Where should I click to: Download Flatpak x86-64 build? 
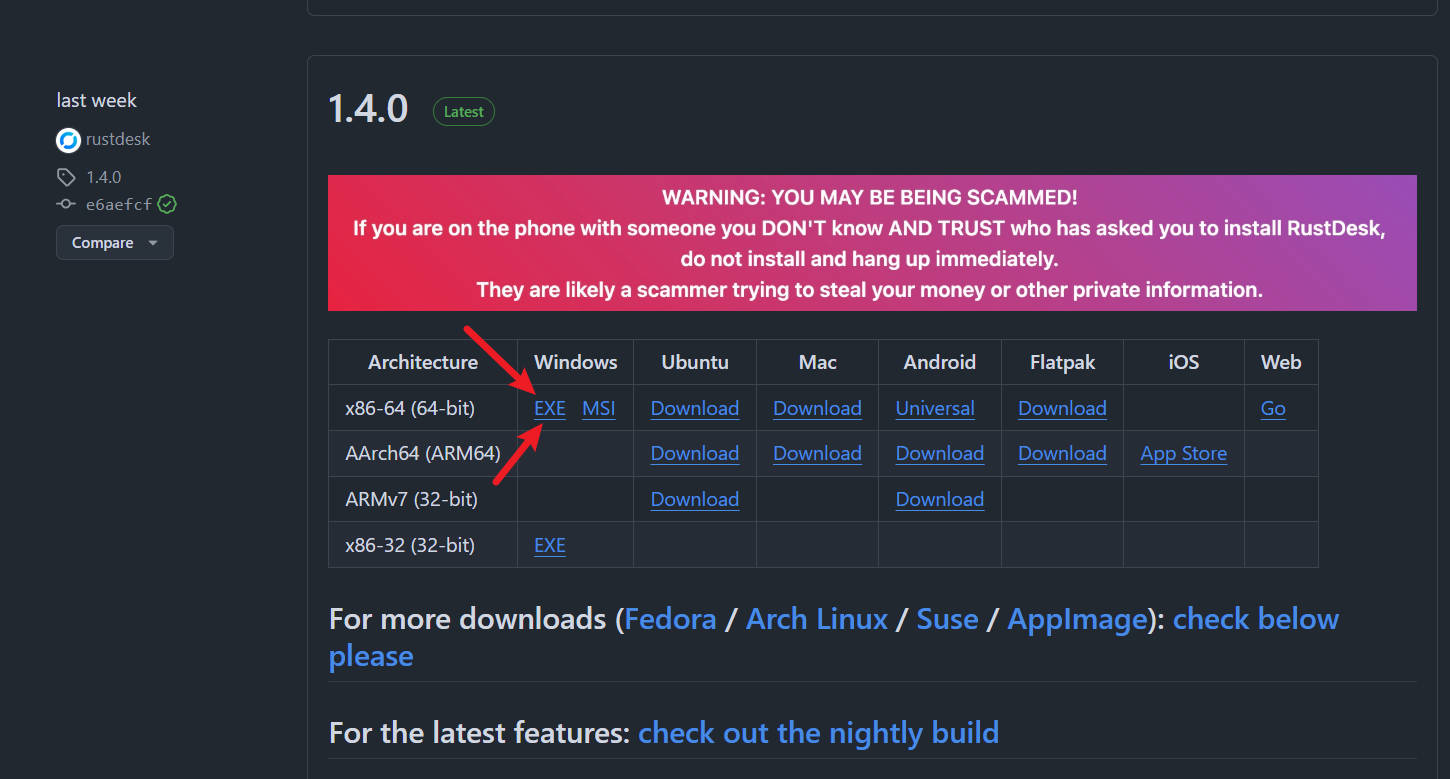pos(1062,408)
